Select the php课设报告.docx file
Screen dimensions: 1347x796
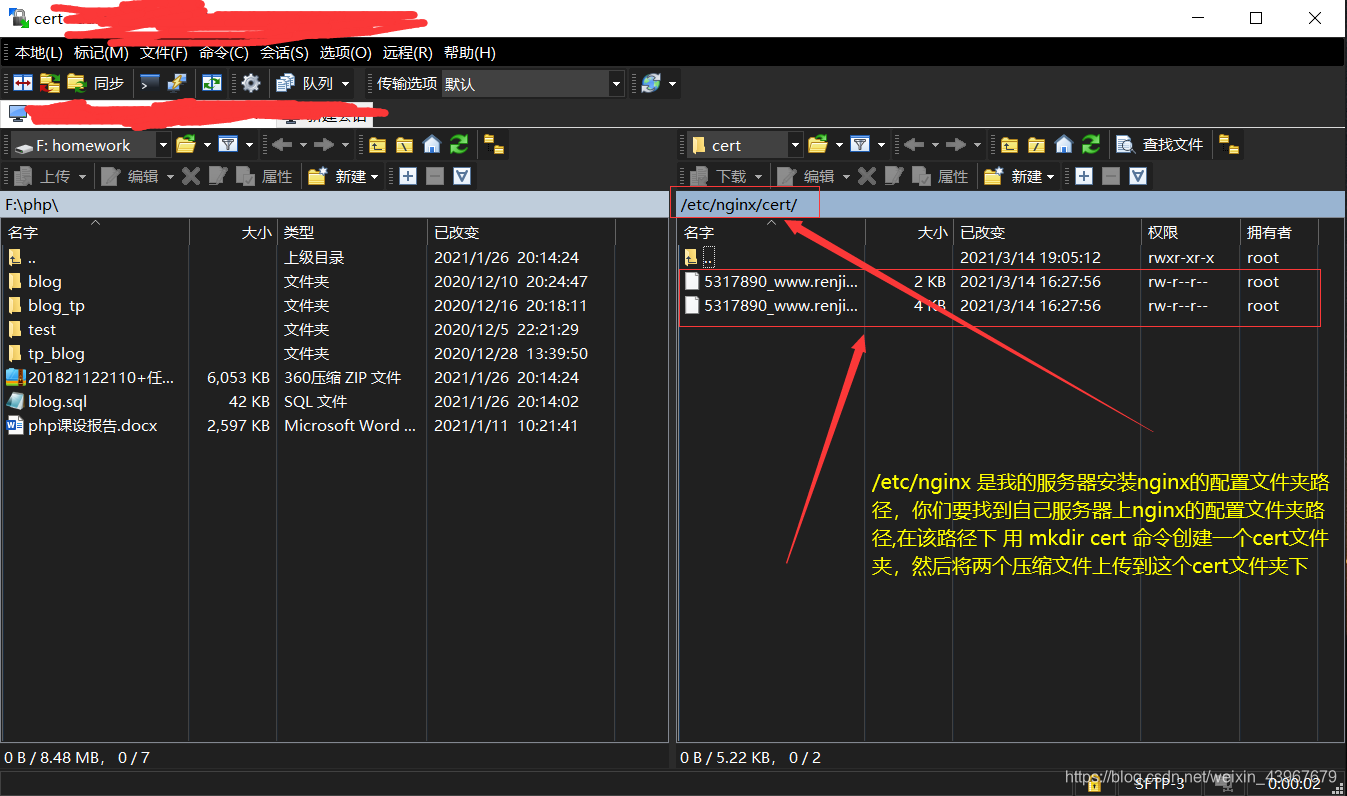pos(93,425)
